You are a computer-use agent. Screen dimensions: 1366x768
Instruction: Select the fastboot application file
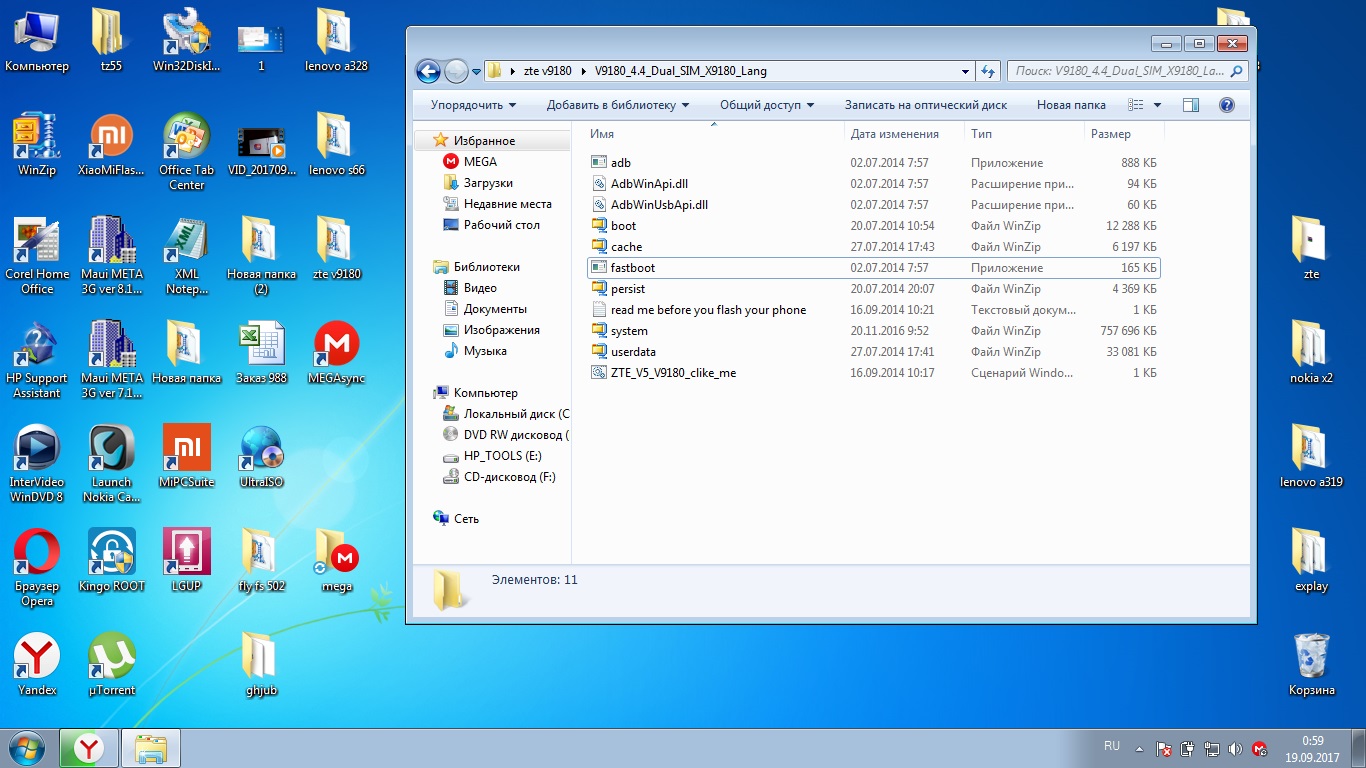click(632, 268)
